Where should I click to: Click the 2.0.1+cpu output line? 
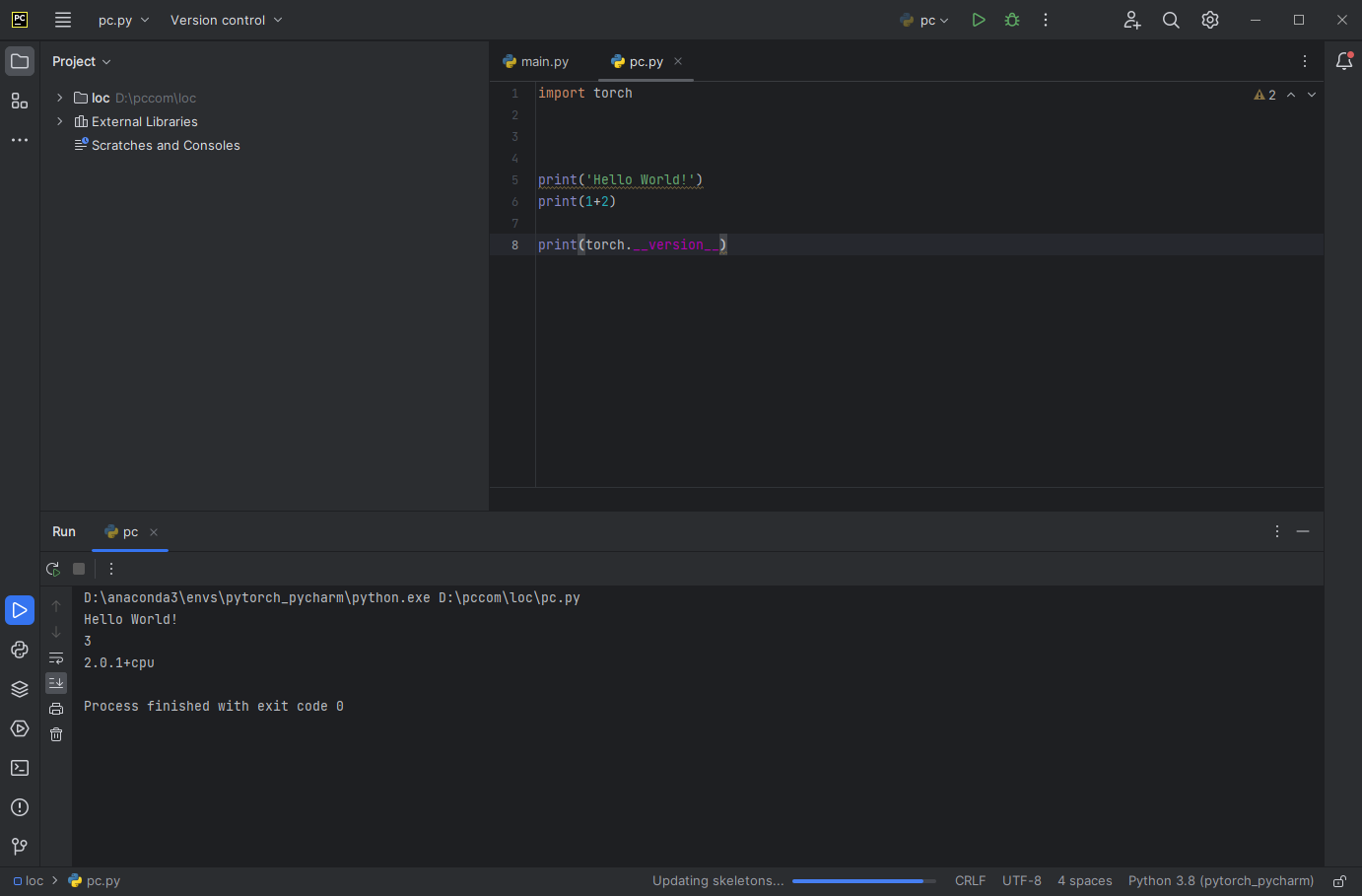point(119,663)
